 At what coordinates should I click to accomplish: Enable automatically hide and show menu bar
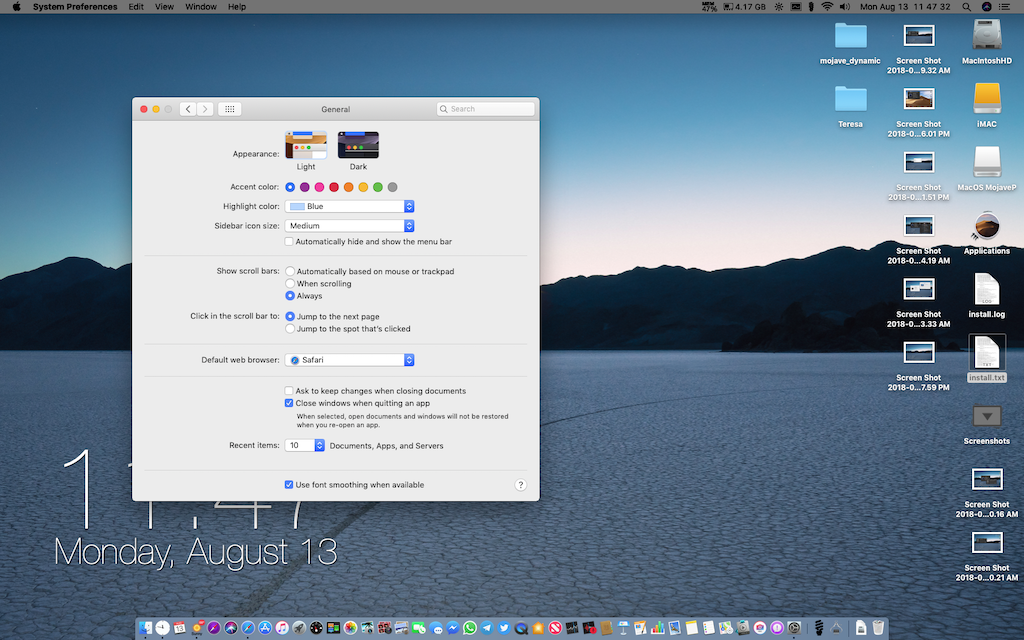pos(289,242)
